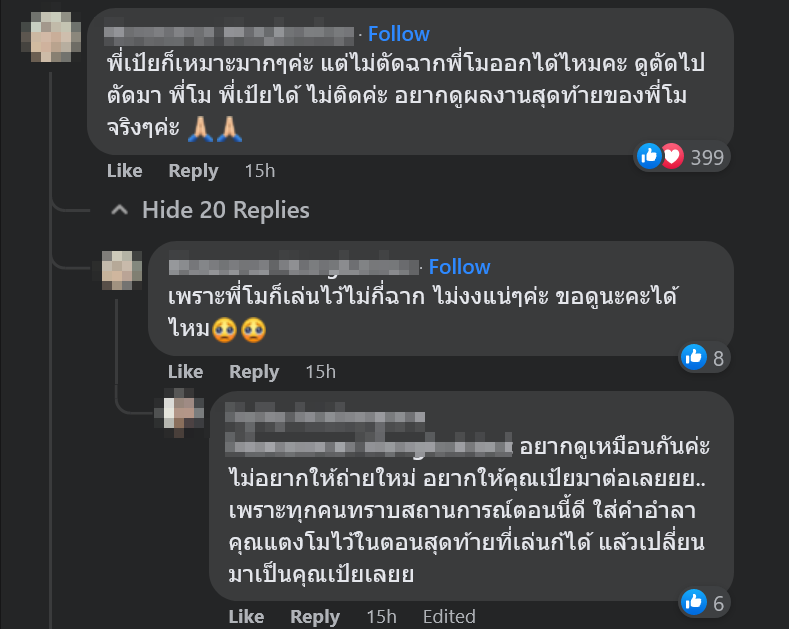Reply to the second comment
The image size is (789, 629).
click(x=254, y=372)
